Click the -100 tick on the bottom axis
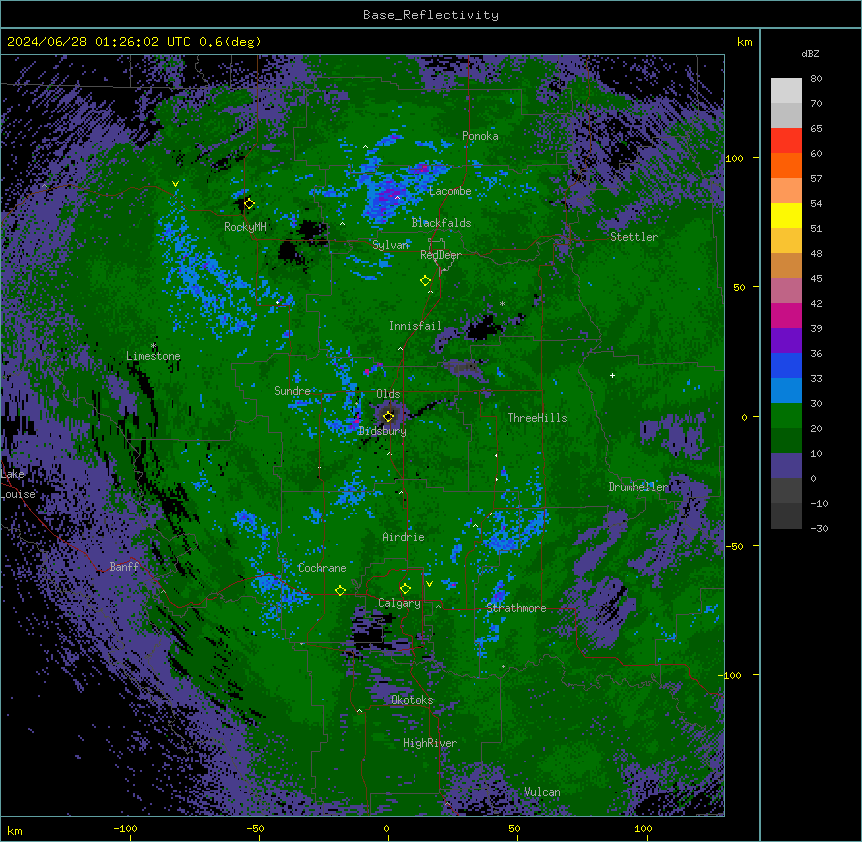Screen dimensions: 862x842 coord(125,828)
